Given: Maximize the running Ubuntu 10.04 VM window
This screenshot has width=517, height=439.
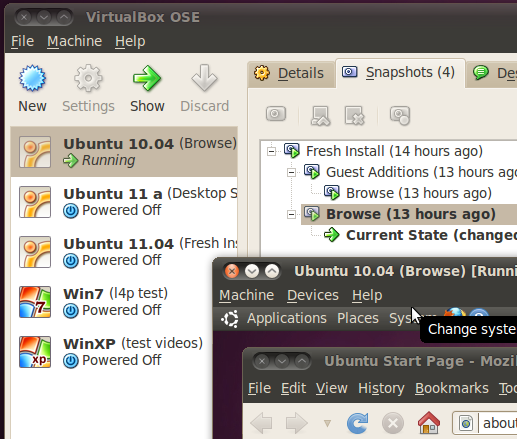Looking at the screenshot, I should (x=272, y=271).
